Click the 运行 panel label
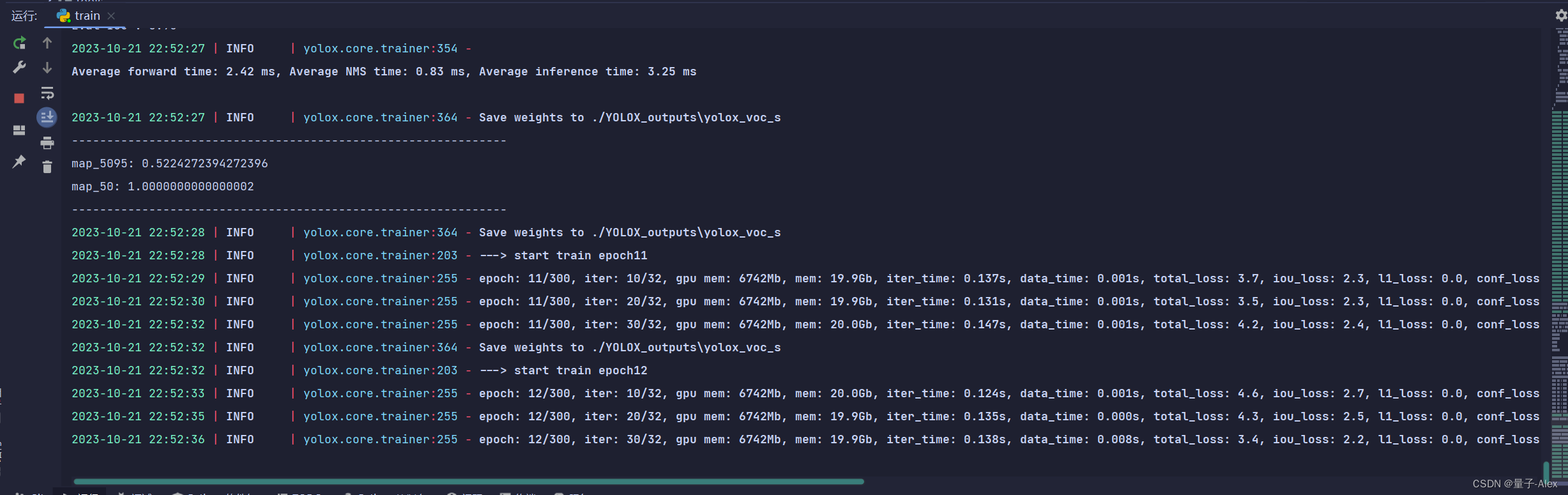Screen dimensions: 1568x495 [24, 16]
